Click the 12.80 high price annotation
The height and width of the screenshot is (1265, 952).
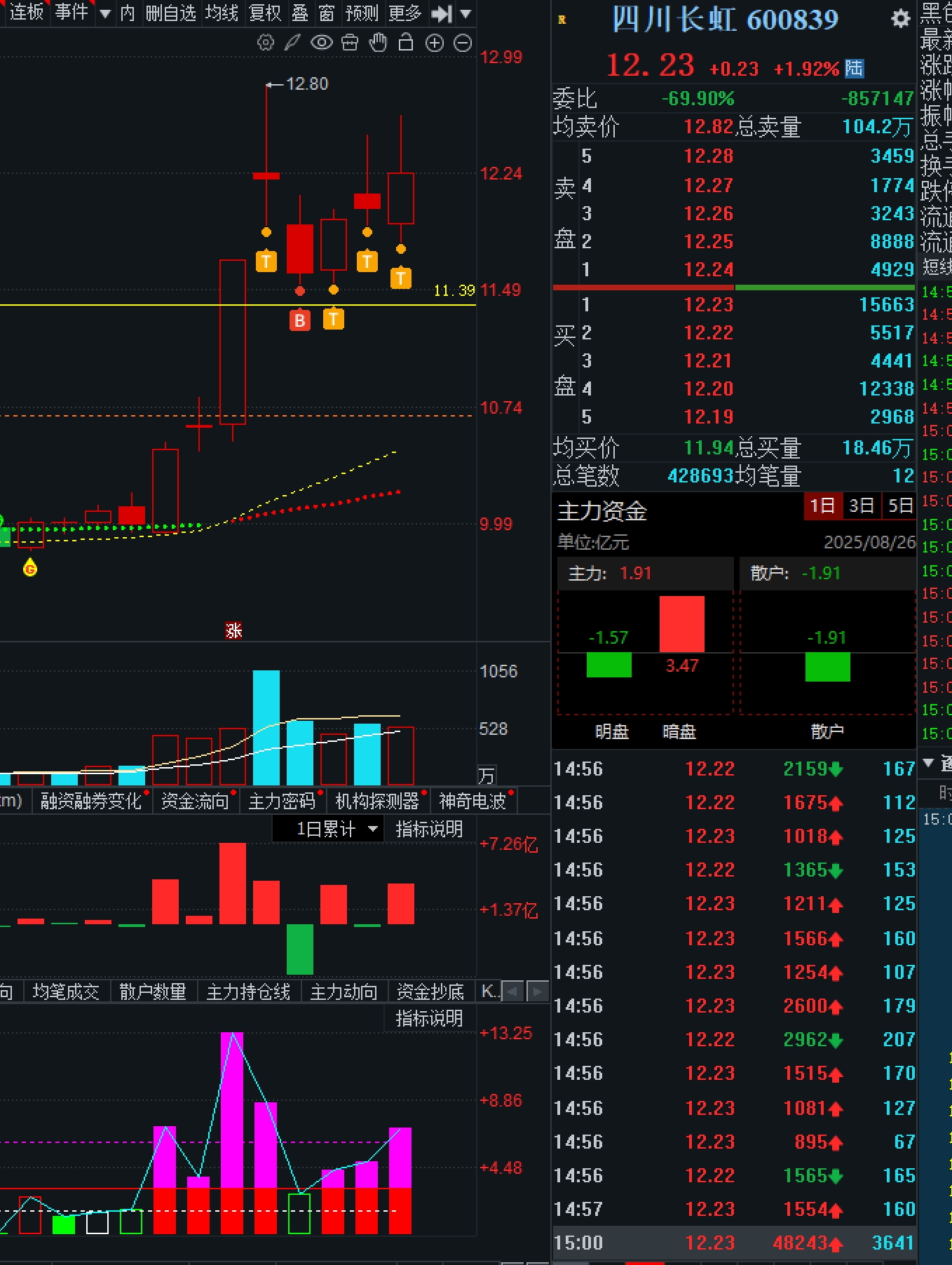pyautogui.click(x=307, y=84)
